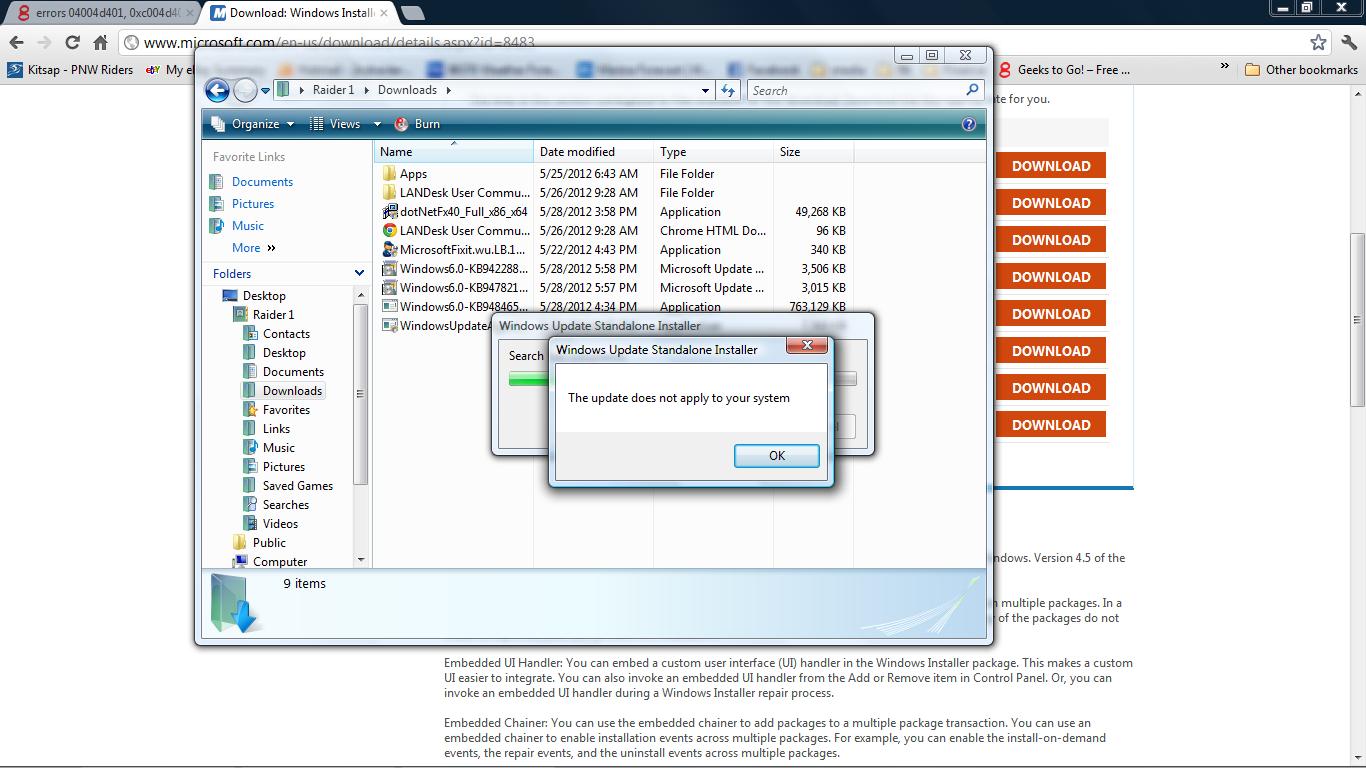Click the Views toolbar button
The image size is (1366, 768).
click(335, 124)
